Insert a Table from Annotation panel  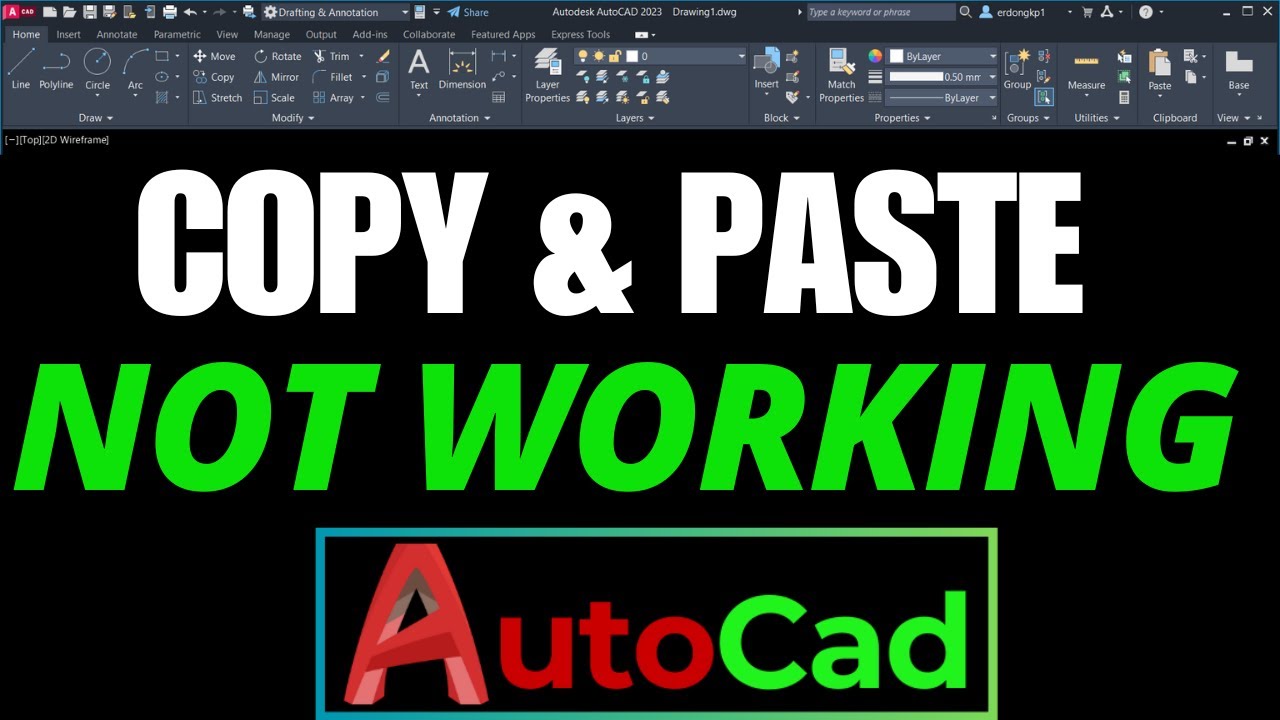[x=499, y=97]
